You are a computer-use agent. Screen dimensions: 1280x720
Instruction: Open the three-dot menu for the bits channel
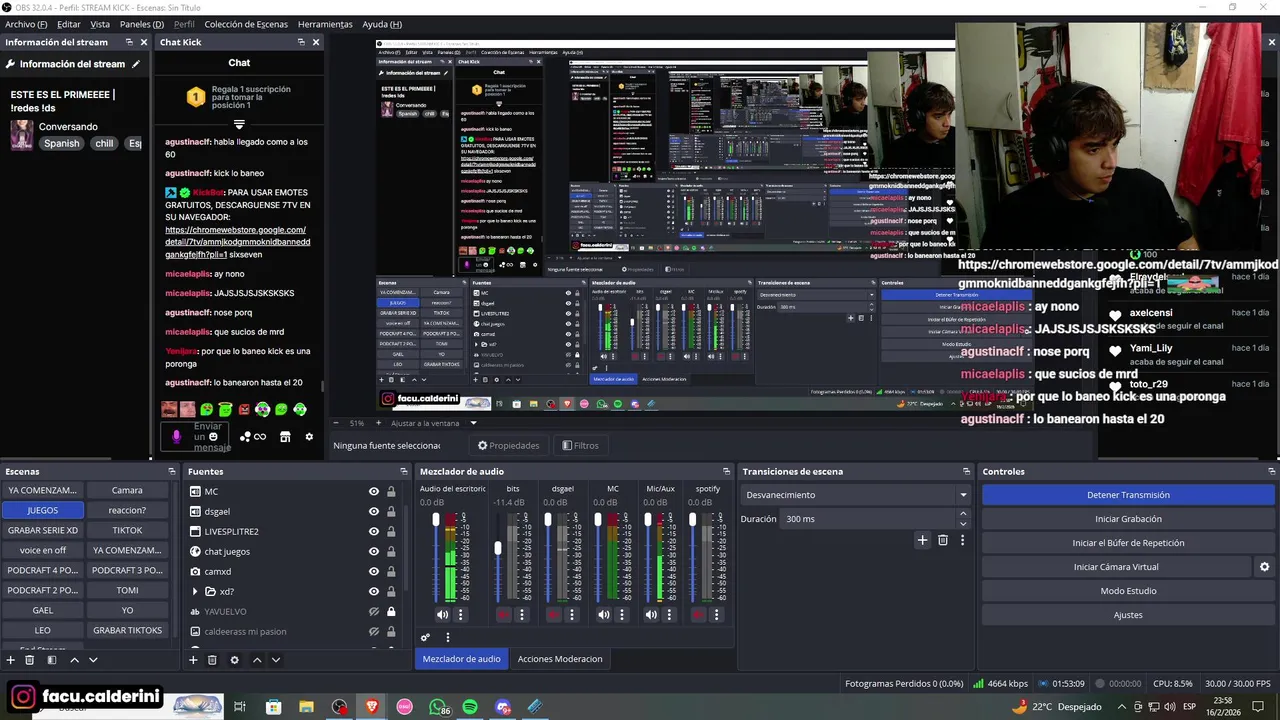click(x=521, y=615)
